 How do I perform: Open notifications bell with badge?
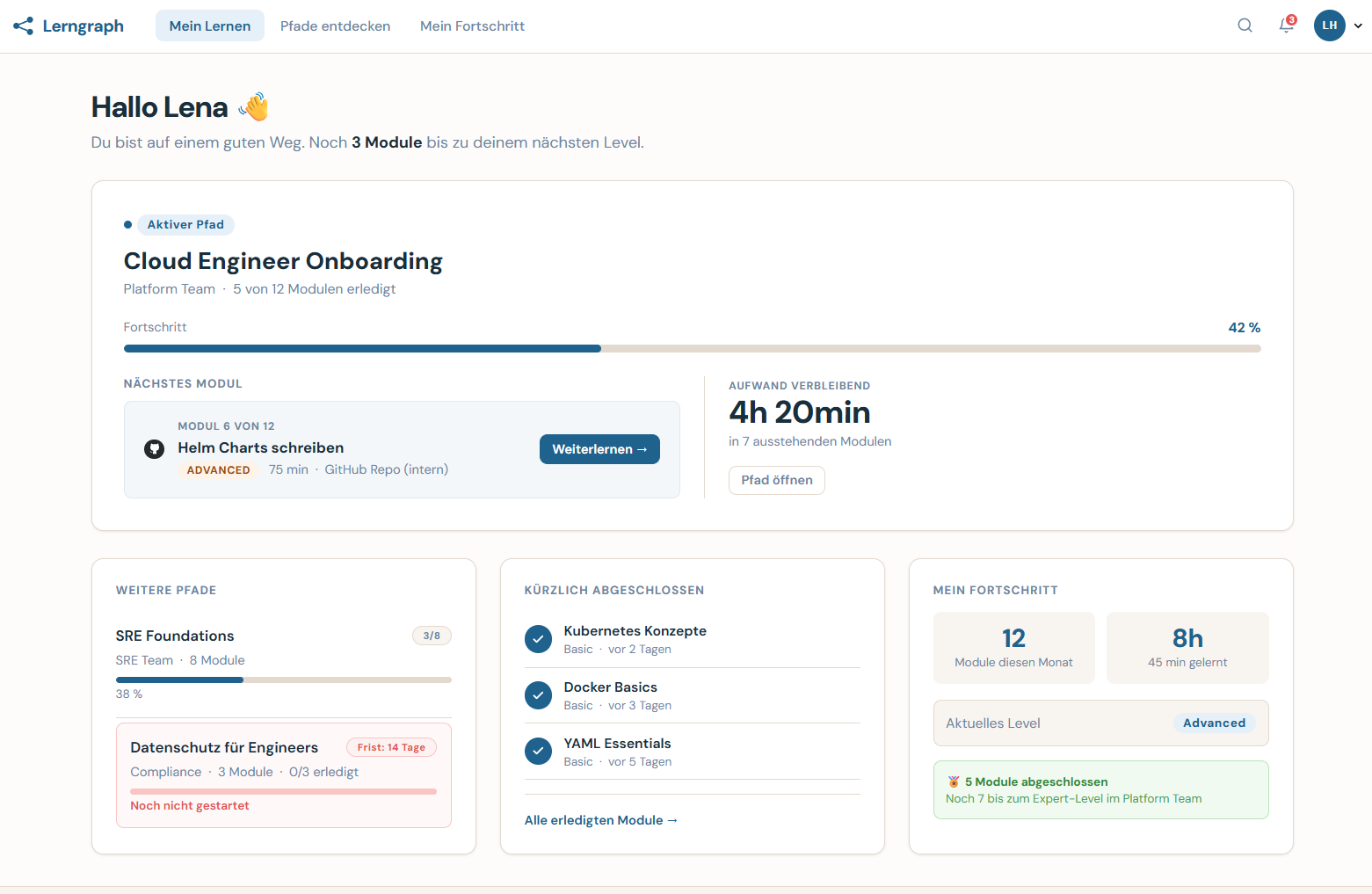[x=1287, y=25]
